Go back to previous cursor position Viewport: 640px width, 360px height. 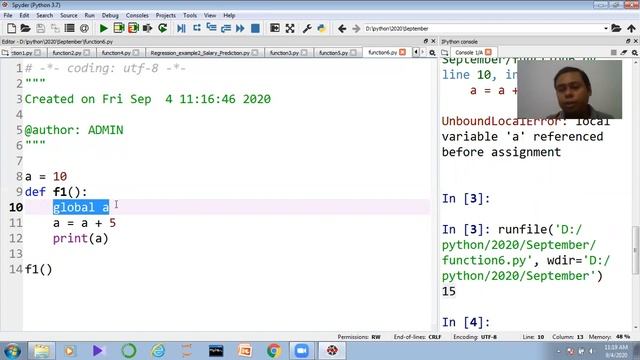[x=342, y=28]
